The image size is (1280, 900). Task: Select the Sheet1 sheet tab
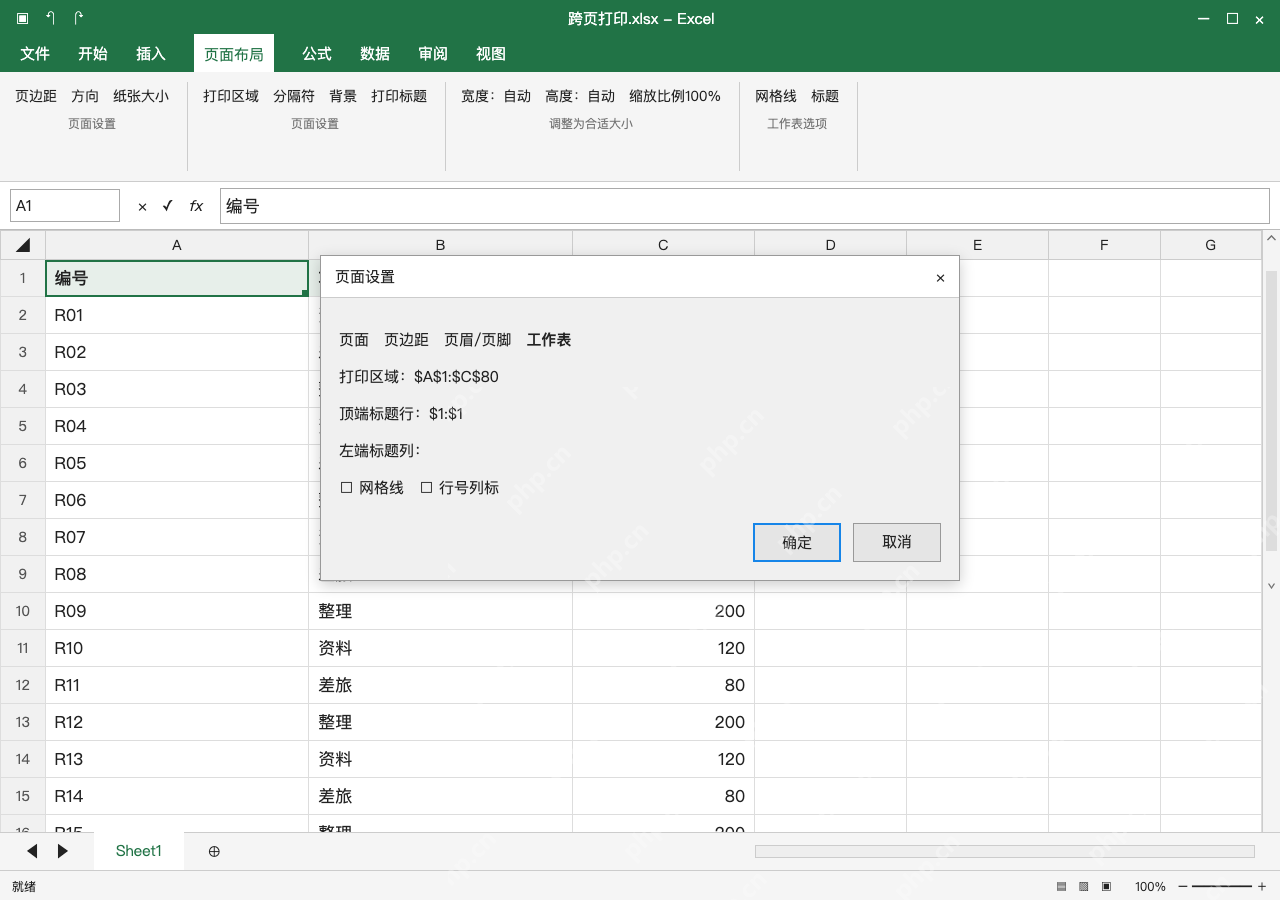tap(139, 851)
